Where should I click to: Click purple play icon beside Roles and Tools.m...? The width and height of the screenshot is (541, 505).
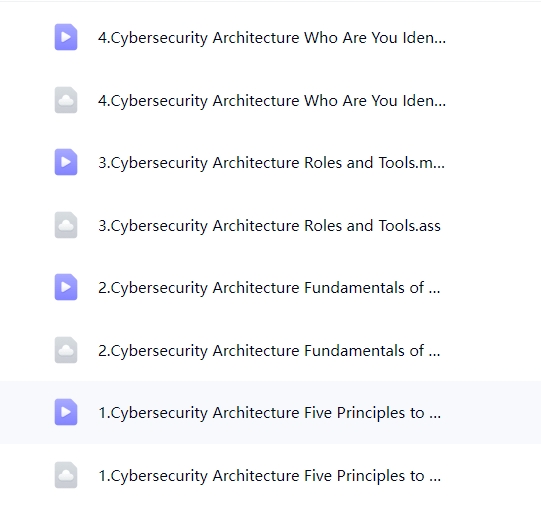tap(66, 162)
